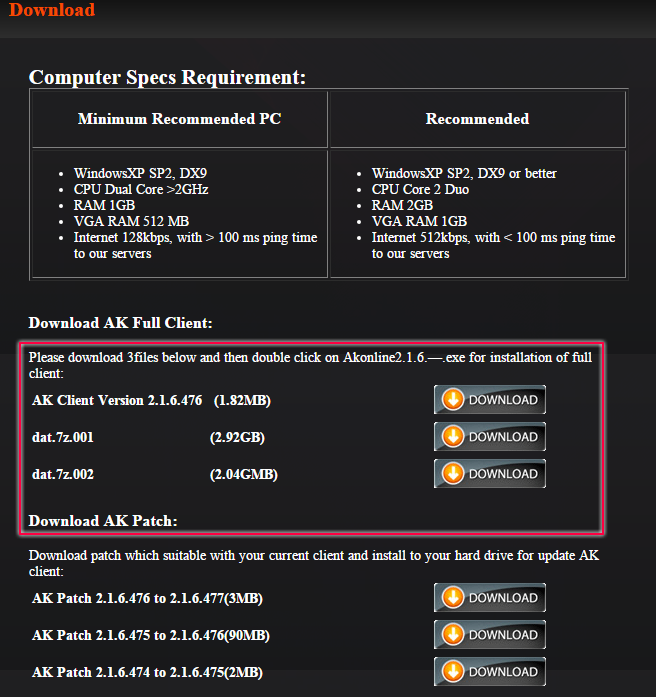656x697 pixels.
Task: Click the dat.7z.002 file name
Action: click(x=63, y=474)
